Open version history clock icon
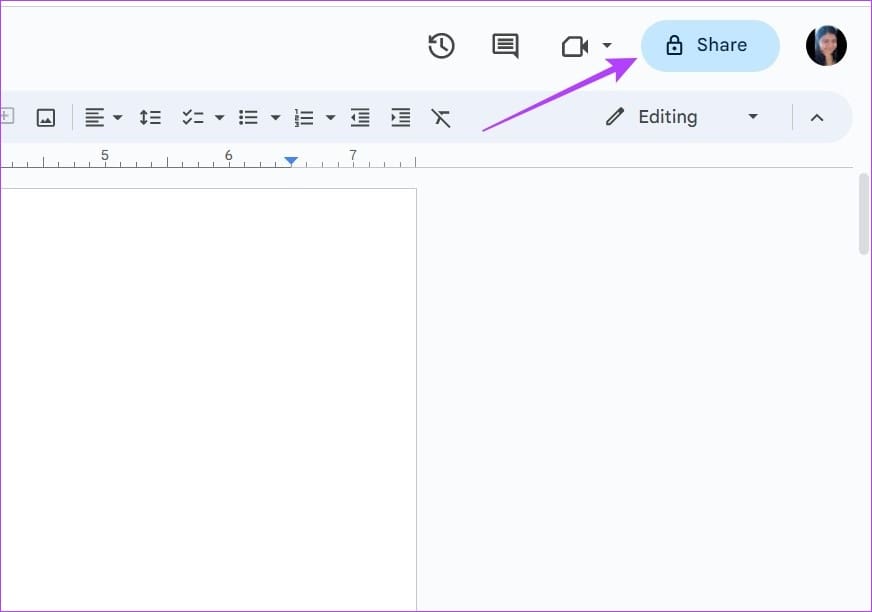The height and width of the screenshot is (612, 872). (x=442, y=46)
